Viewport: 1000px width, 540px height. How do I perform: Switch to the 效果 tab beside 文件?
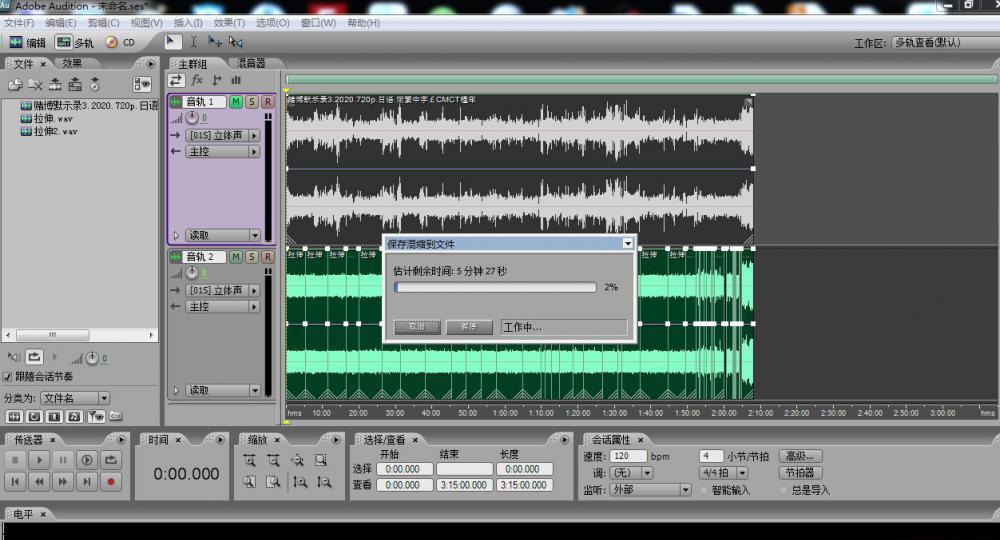pyautogui.click(x=72, y=64)
